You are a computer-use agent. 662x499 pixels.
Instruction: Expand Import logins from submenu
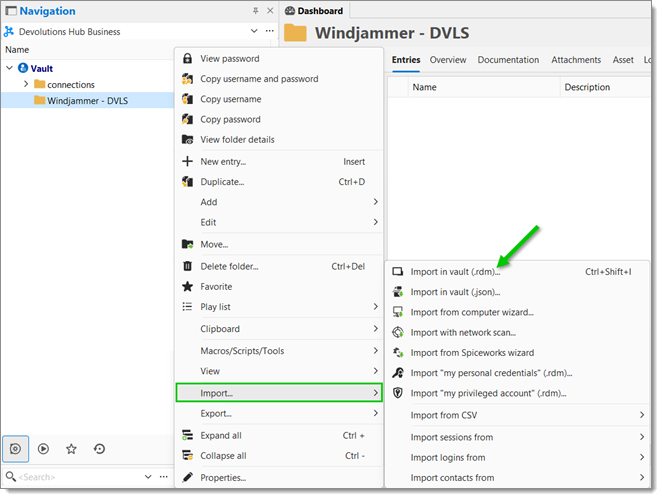518,457
